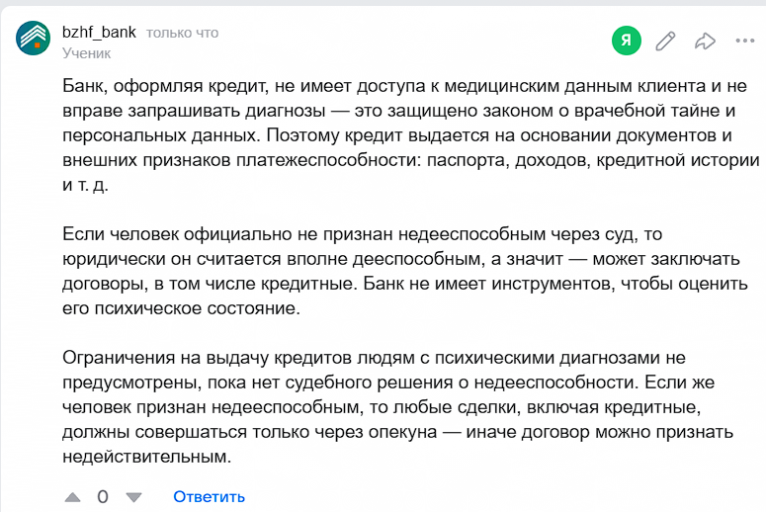Open the bzhf_bank user profile link
This screenshot has width=766, height=512.
point(98,32)
